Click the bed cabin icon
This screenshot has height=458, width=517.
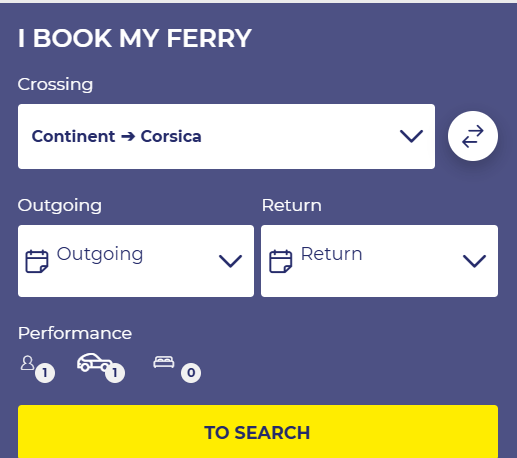[x=164, y=362]
